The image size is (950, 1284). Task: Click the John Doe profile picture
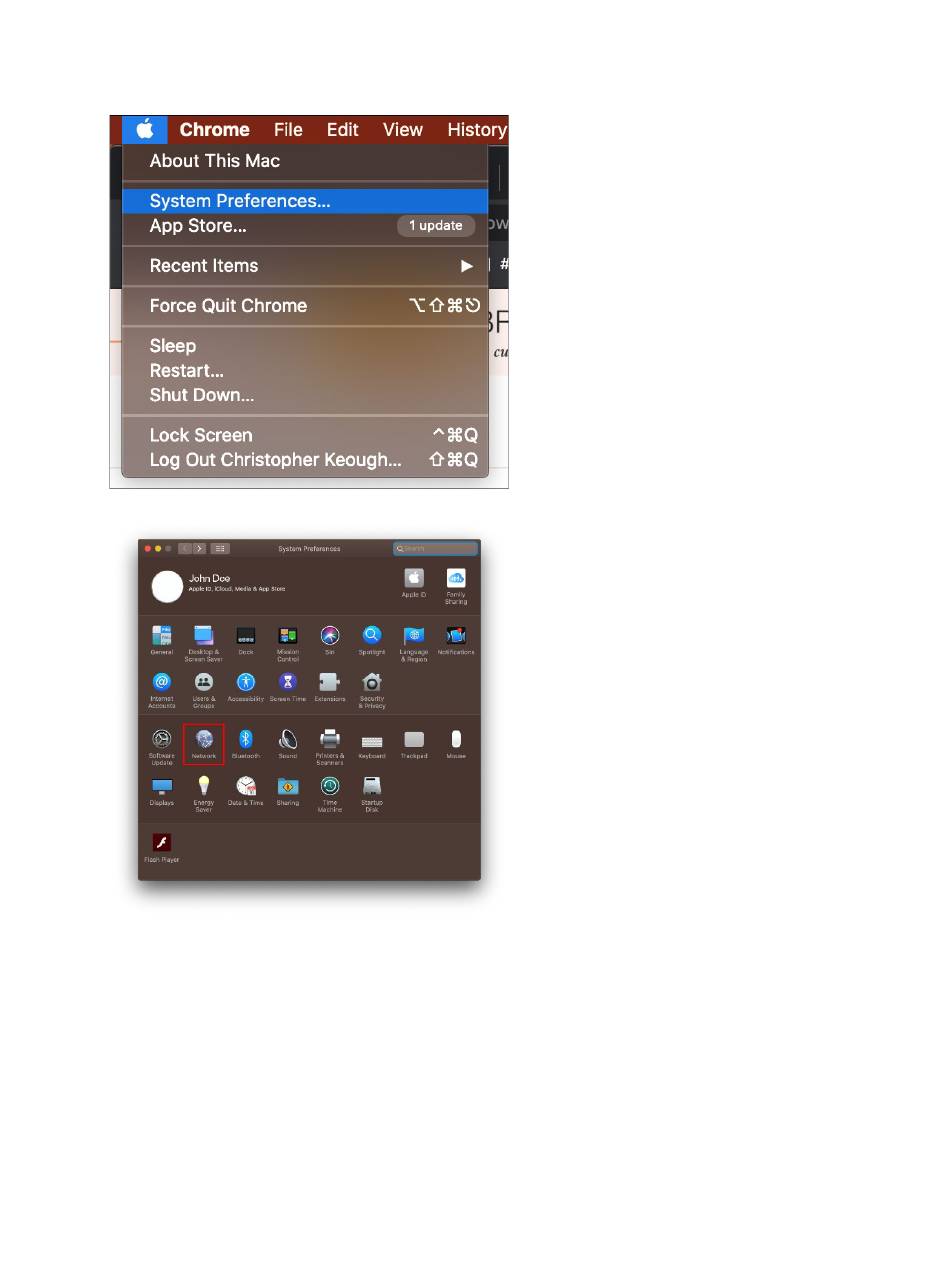(x=167, y=587)
